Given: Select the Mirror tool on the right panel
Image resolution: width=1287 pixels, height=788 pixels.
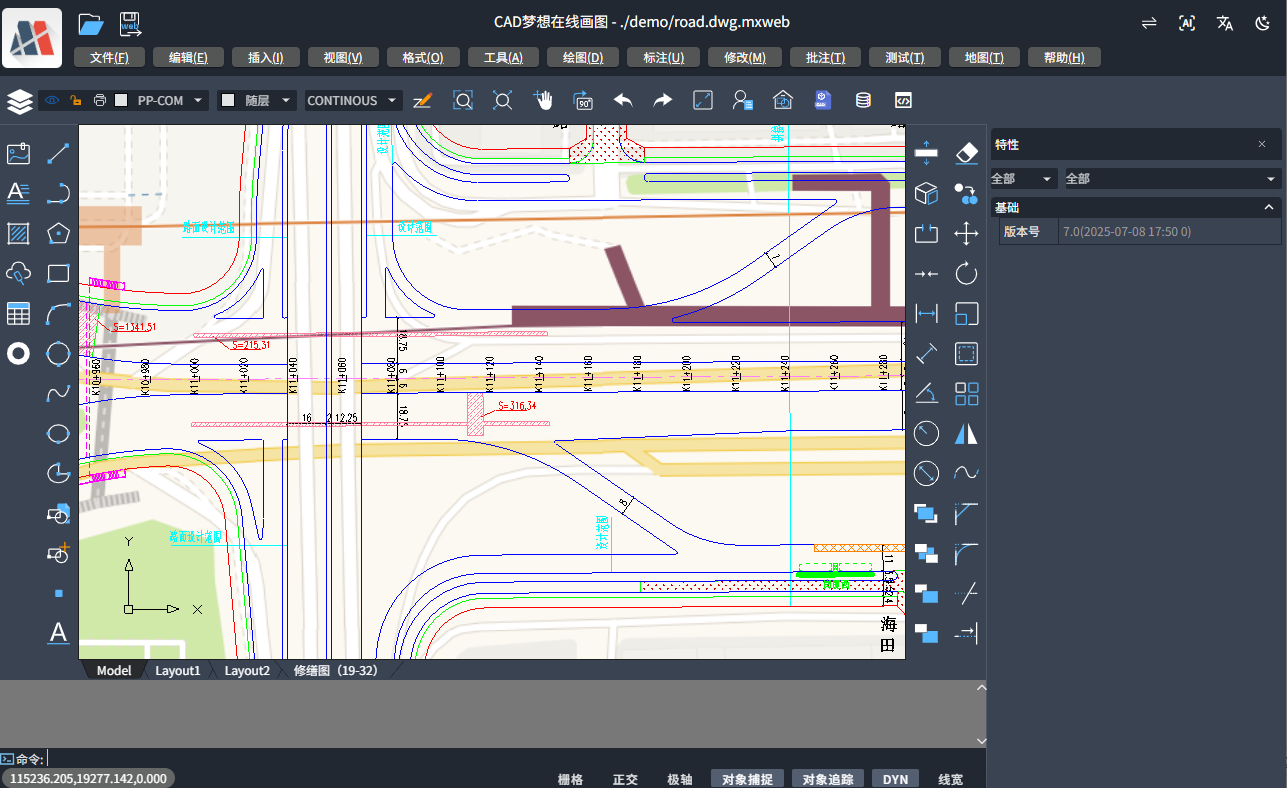Looking at the screenshot, I should click(966, 433).
